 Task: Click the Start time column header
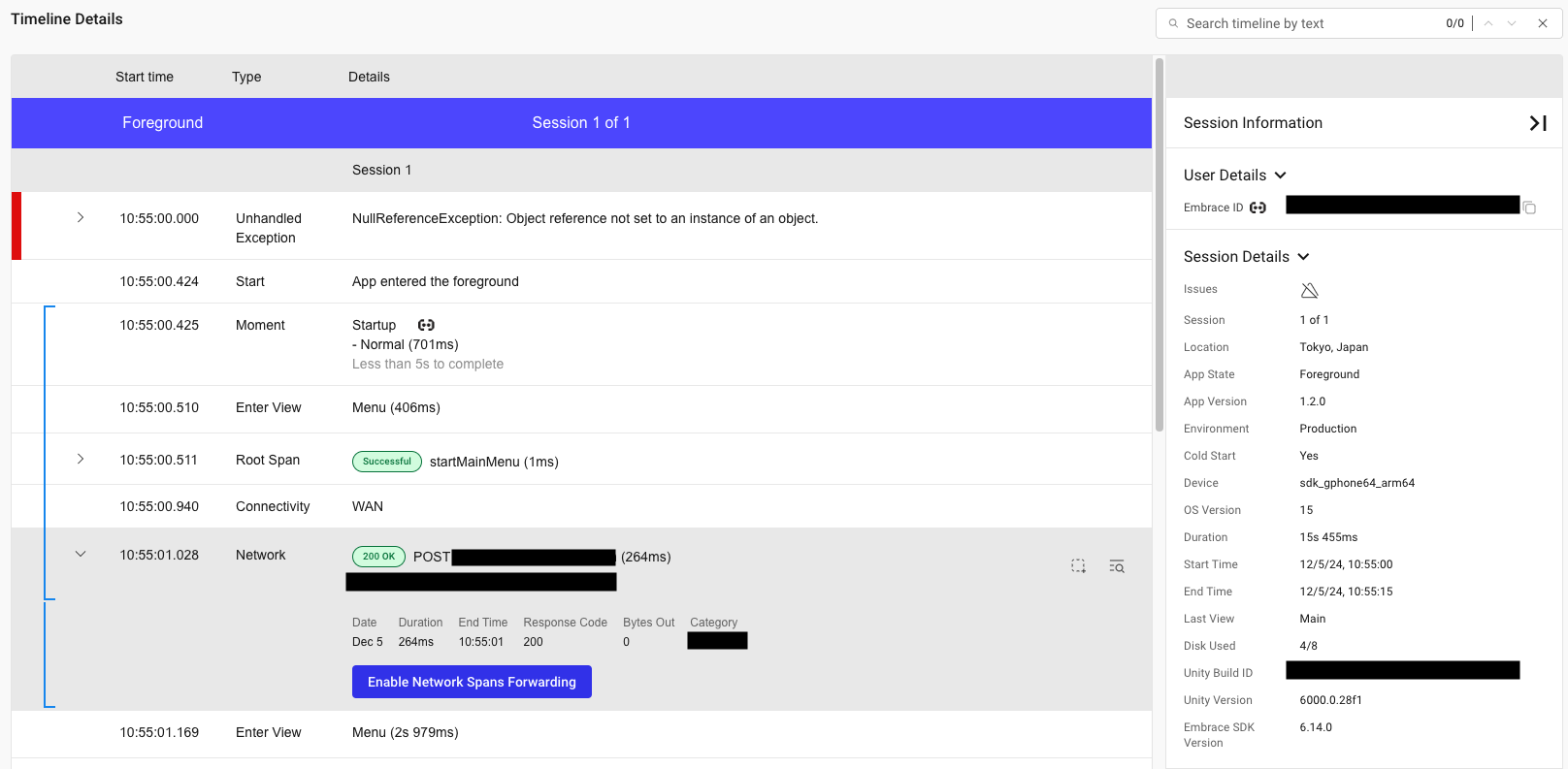145,77
